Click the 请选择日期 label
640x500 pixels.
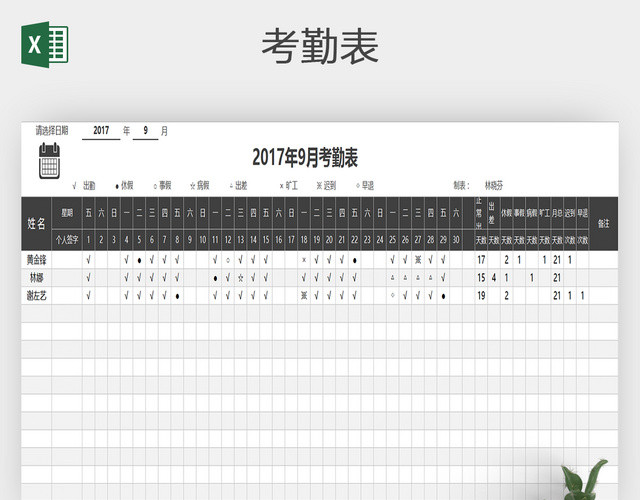51,131
